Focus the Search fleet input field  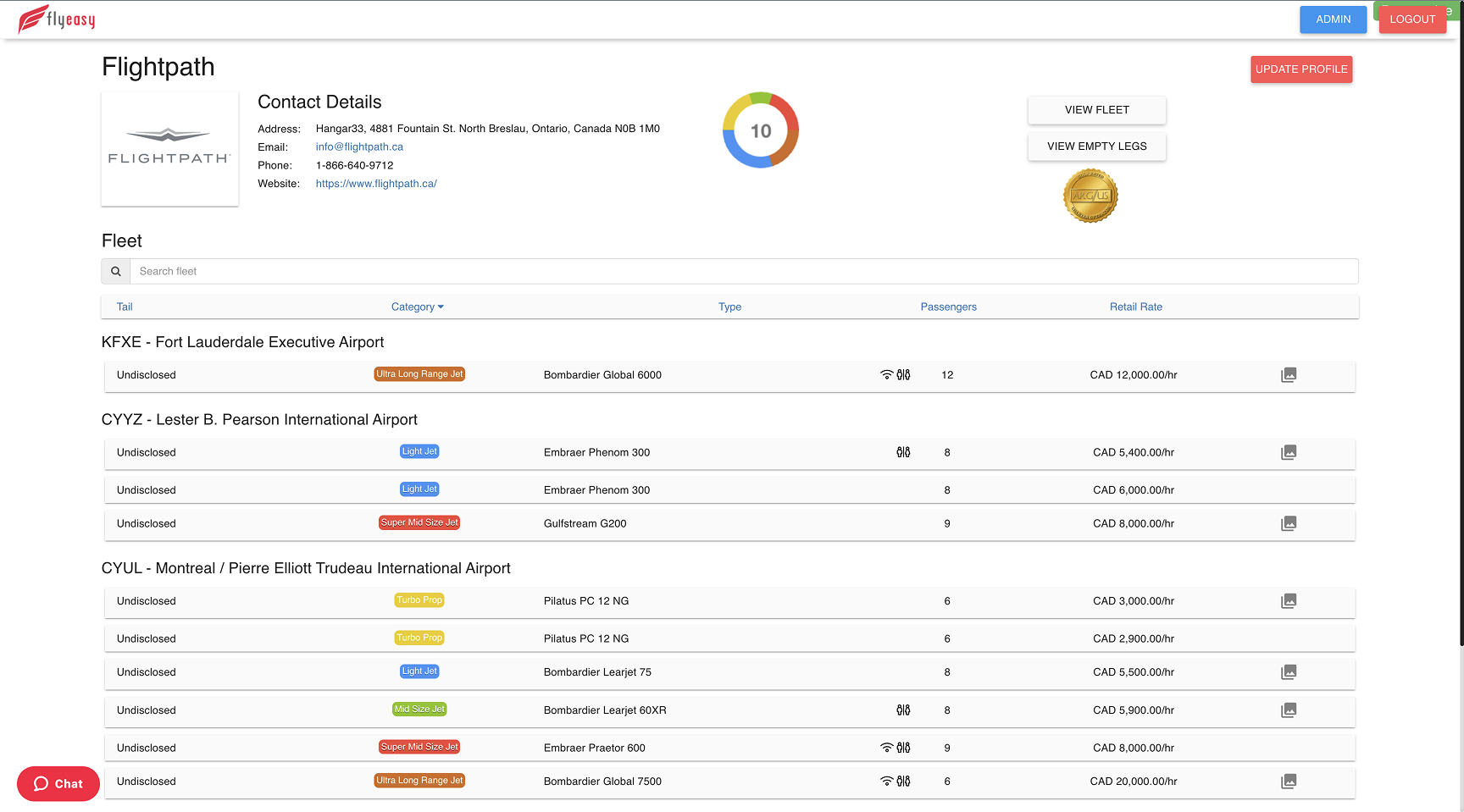click(744, 271)
